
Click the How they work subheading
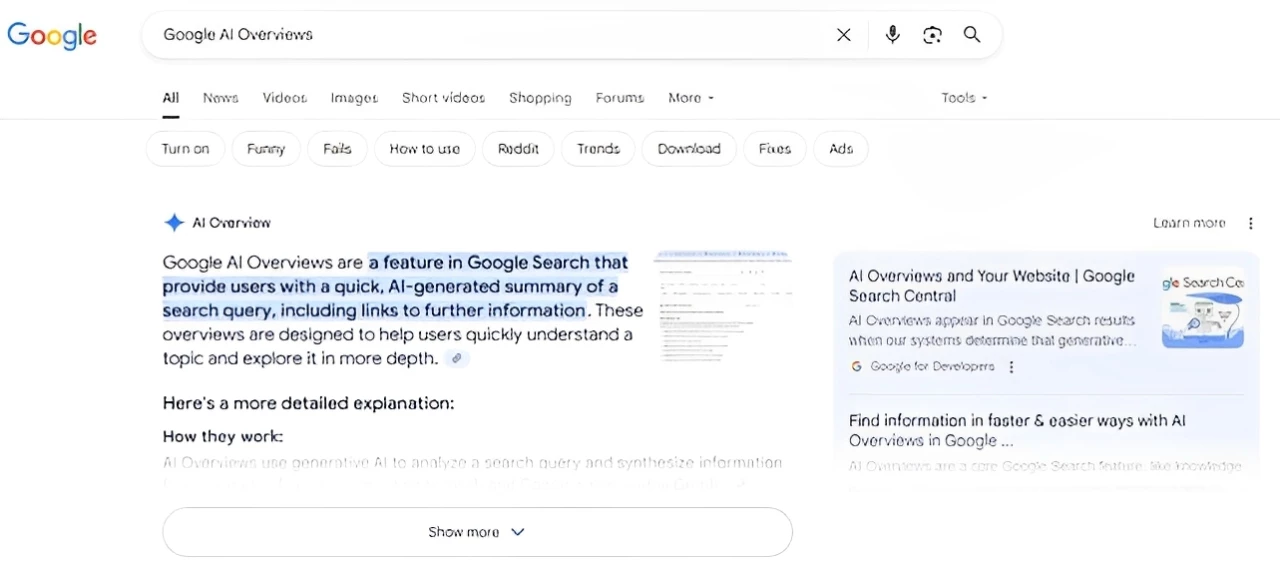pos(223,437)
